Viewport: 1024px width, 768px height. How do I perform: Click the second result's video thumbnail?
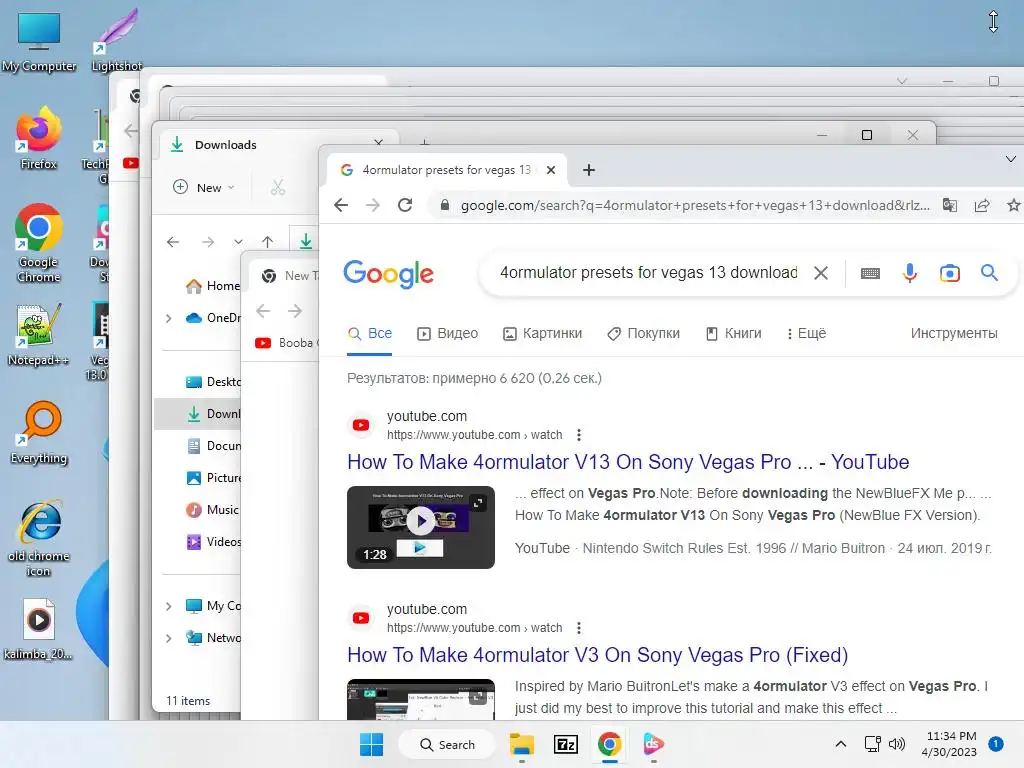tap(421, 699)
